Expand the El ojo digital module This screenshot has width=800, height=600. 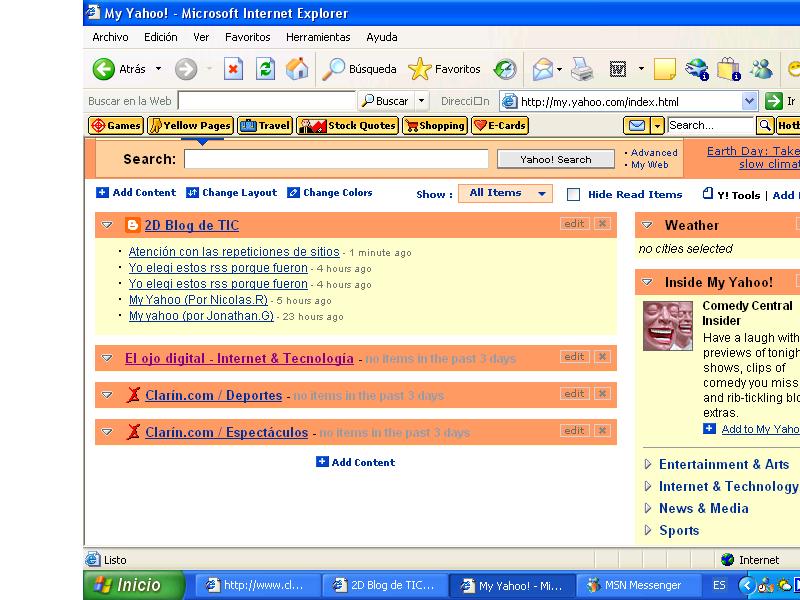pyautogui.click(x=107, y=358)
